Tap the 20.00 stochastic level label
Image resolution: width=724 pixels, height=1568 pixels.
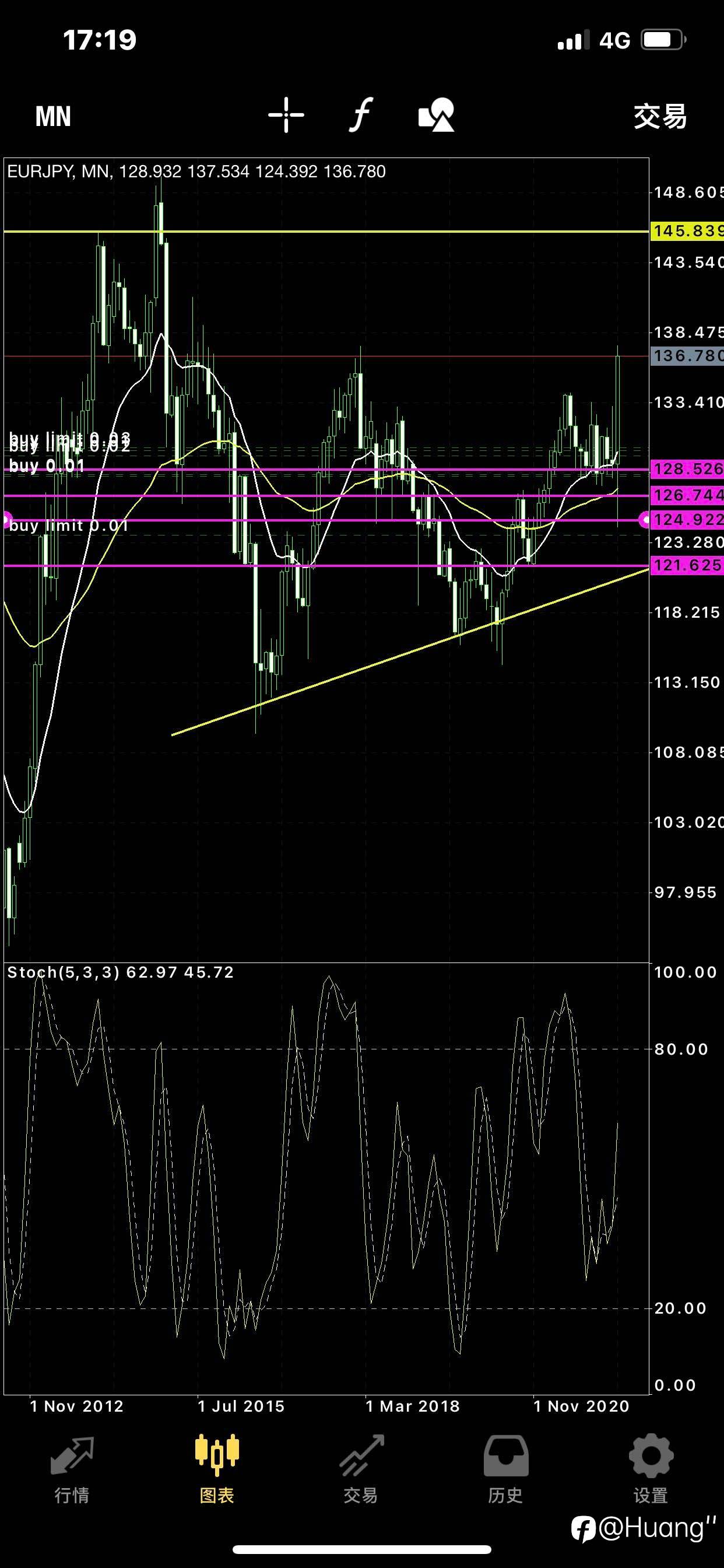coord(680,1308)
